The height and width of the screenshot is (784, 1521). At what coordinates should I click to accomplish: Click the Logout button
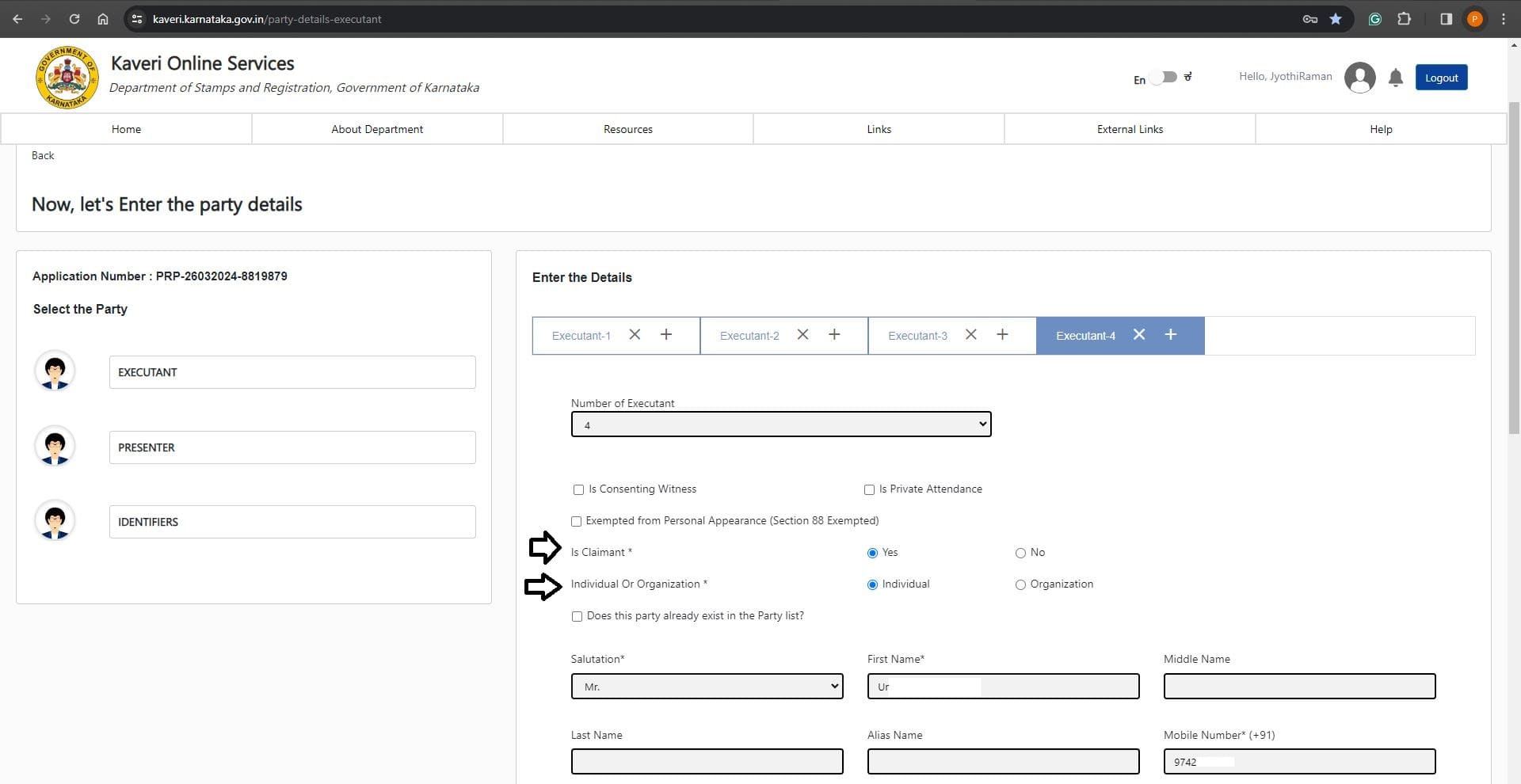pyautogui.click(x=1441, y=78)
